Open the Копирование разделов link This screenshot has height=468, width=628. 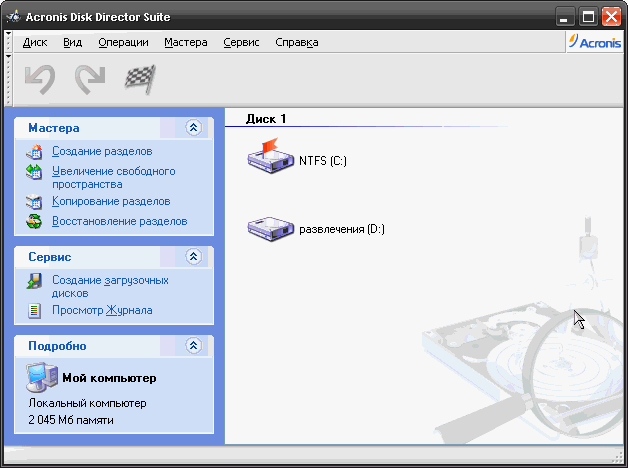111,201
